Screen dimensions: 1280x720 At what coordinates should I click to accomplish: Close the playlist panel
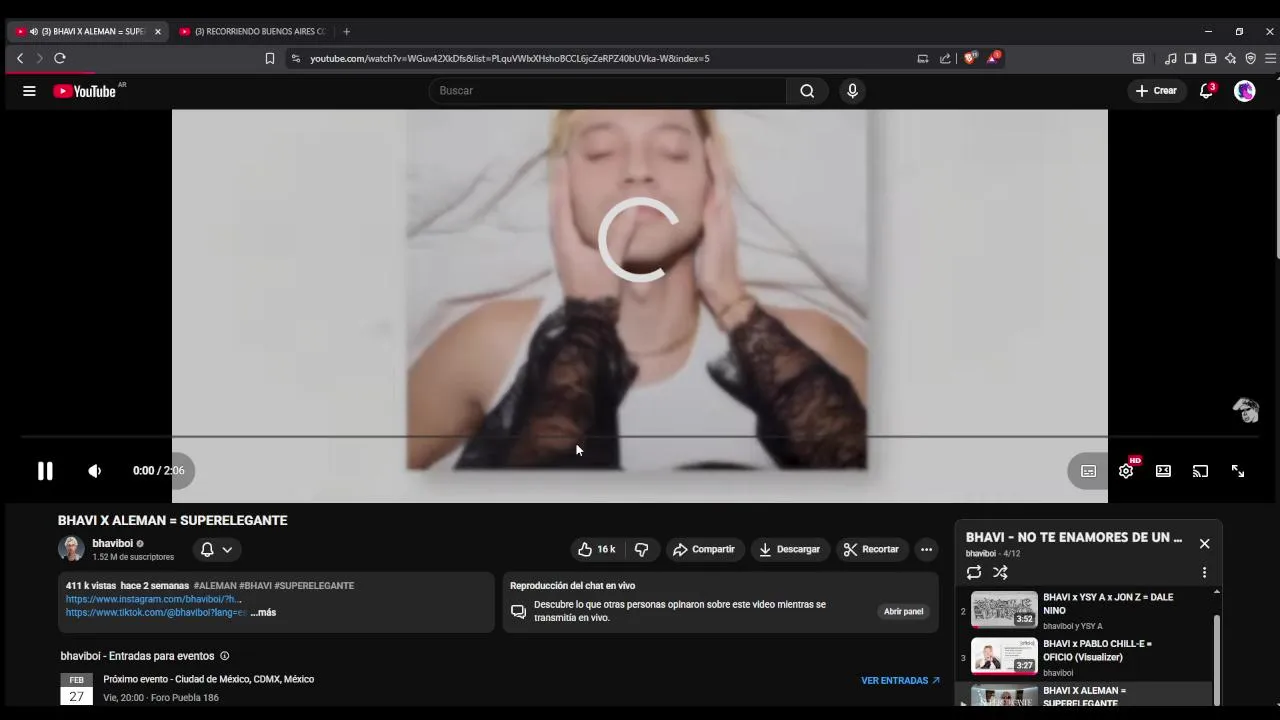[x=1204, y=543]
